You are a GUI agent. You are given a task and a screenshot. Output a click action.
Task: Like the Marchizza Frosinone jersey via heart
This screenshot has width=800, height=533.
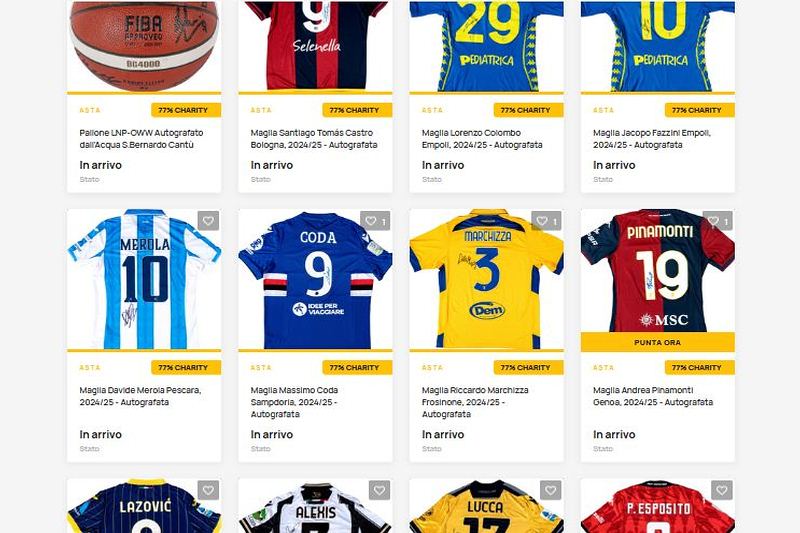[546, 221]
